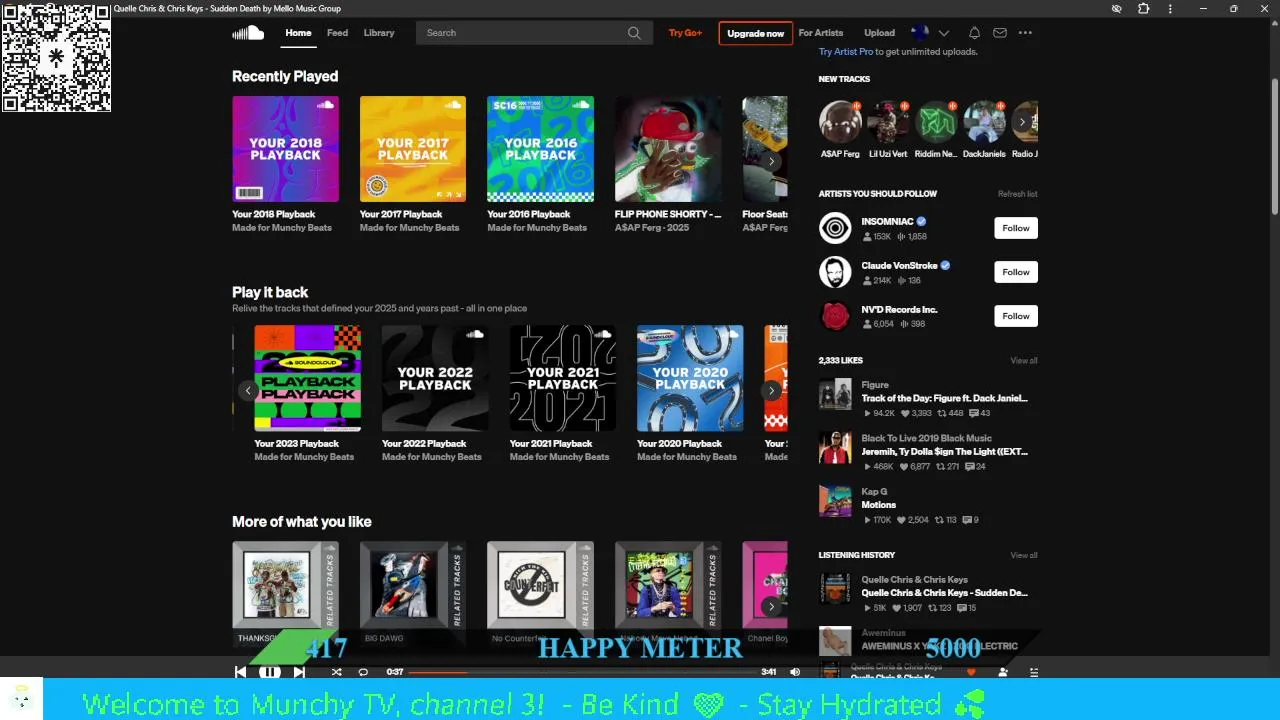This screenshot has height=720, width=1280.
Task: Show more New Tracks artists arrow
Action: click(x=1022, y=122)
